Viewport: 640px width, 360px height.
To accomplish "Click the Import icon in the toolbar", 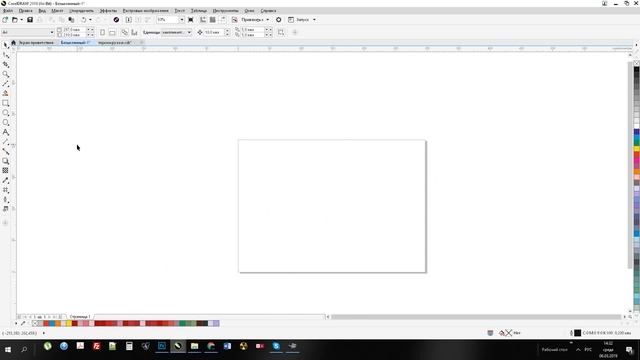I will tap(129, 20).
